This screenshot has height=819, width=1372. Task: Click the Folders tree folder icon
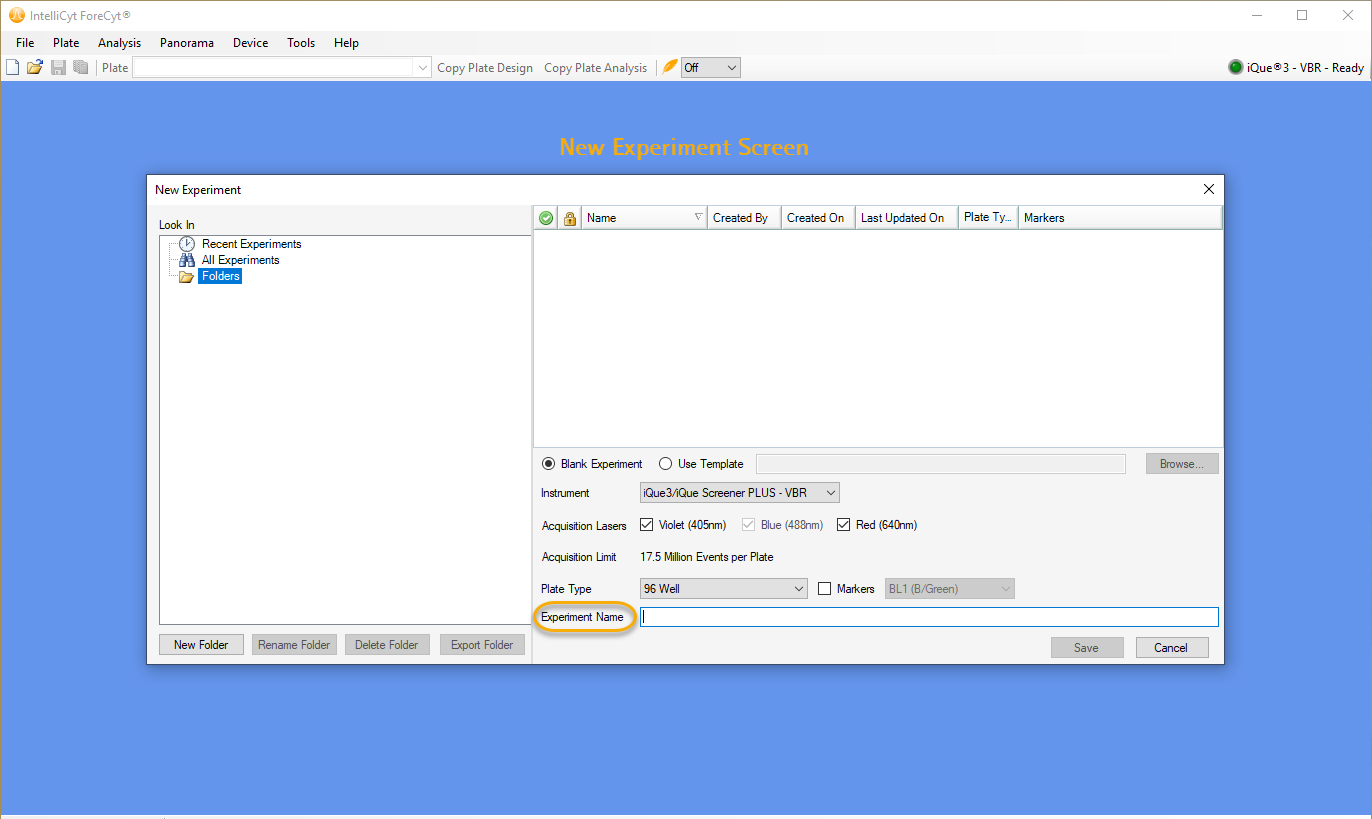click(x=186, y=277)
